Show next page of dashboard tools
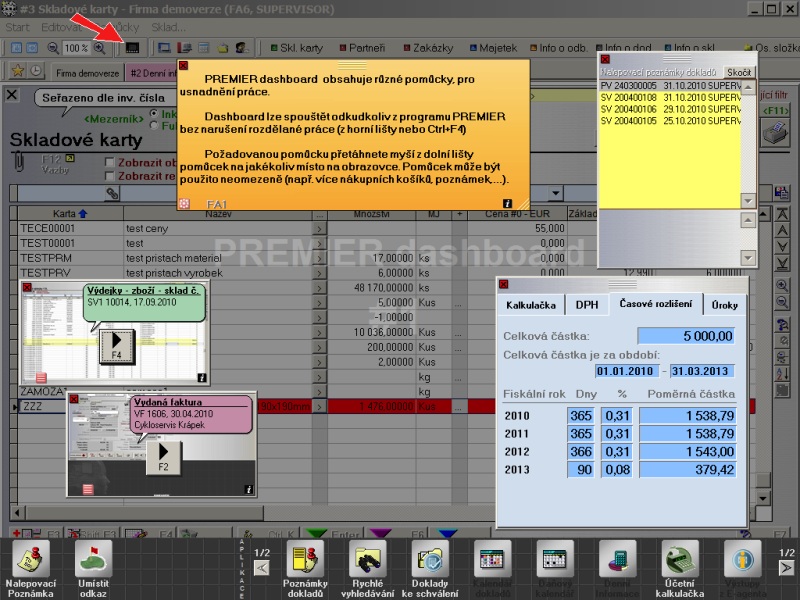The height and width of the screenshot is (600, 800). [x=786, y=567]
